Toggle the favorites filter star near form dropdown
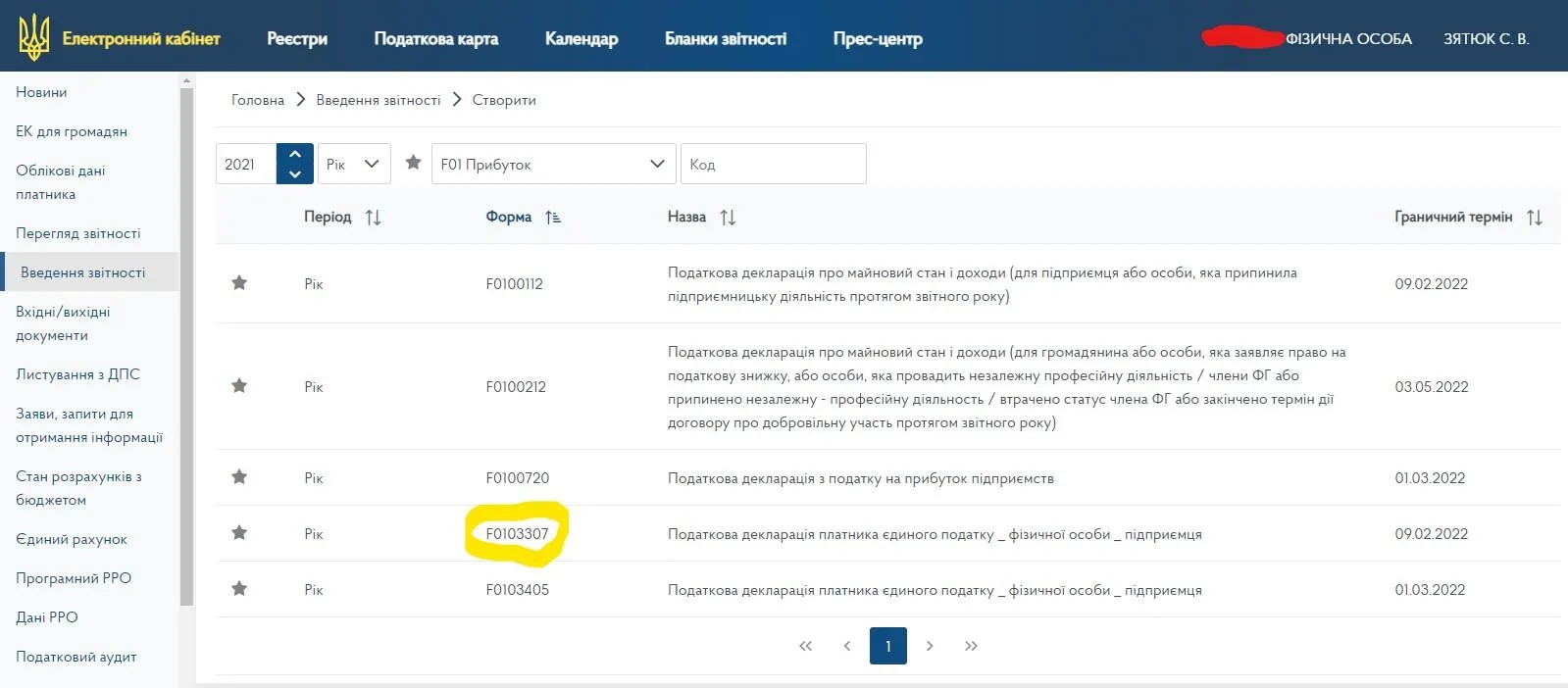The image size is (1568, 688). tap(413, 163)
